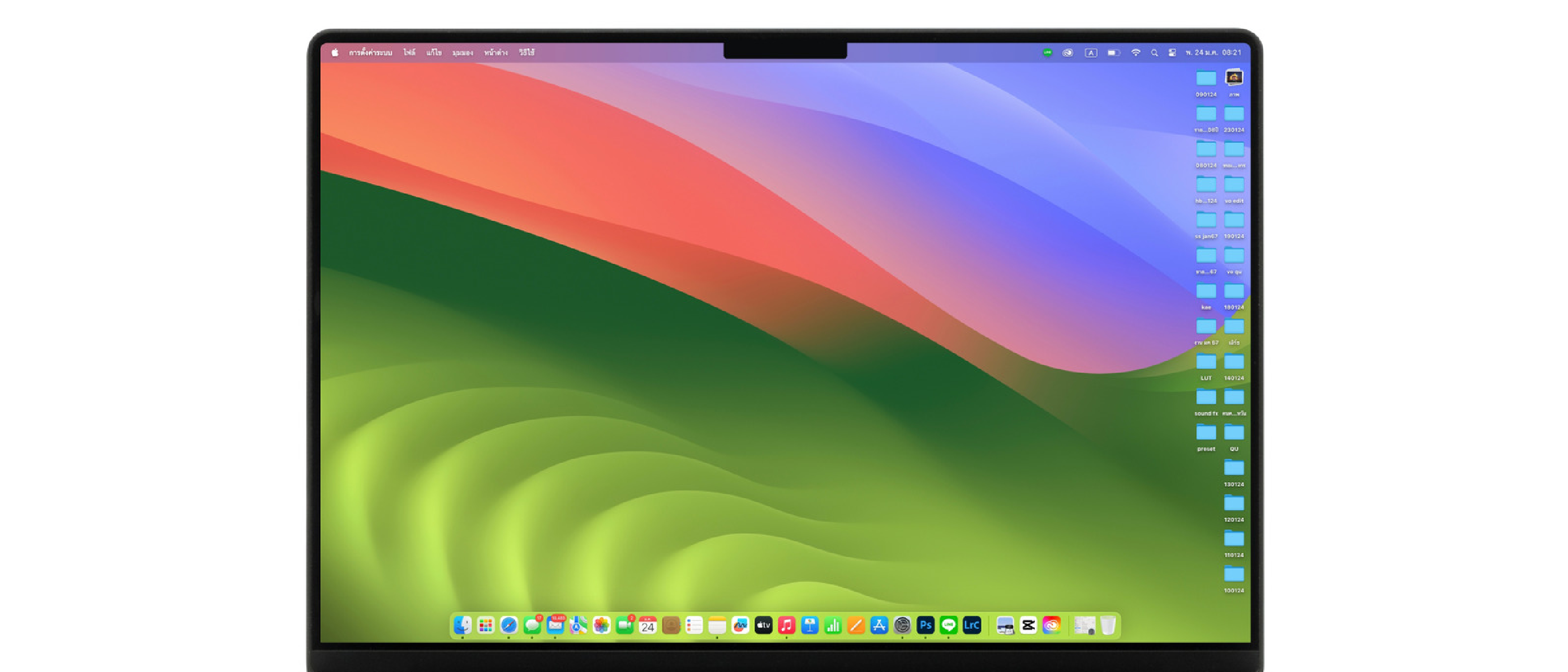Open the หน้าต่าง menu in menu bar
The width and height of the screenshot is (1568, 672).
[496, 52]
